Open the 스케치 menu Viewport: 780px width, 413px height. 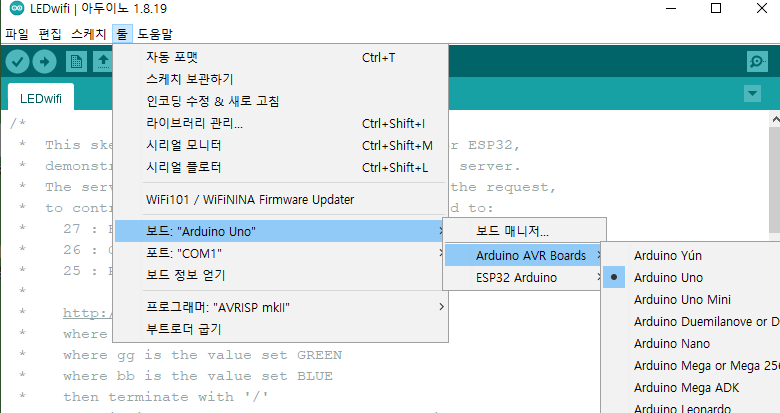click(x=89, y=34)
